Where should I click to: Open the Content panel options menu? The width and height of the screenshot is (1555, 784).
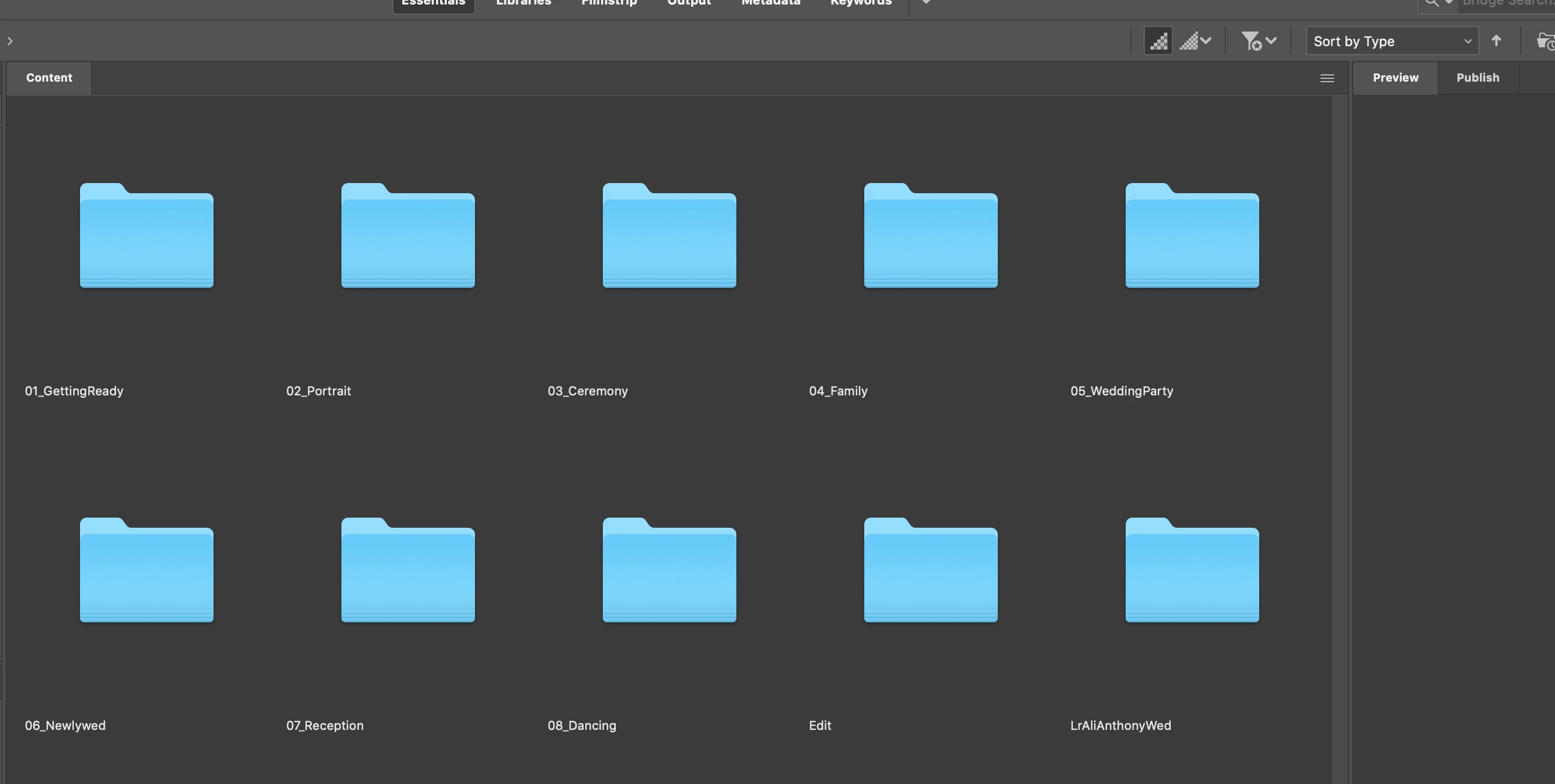(x=1326, y=78)
